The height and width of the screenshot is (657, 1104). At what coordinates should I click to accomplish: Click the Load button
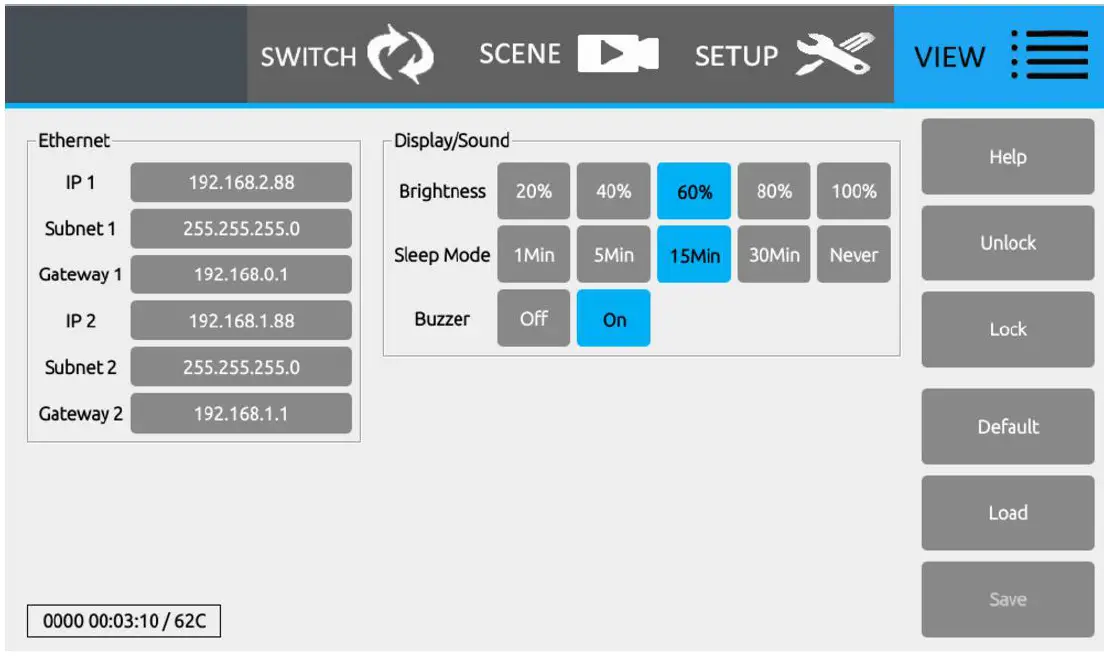(x=1007, y=513)
